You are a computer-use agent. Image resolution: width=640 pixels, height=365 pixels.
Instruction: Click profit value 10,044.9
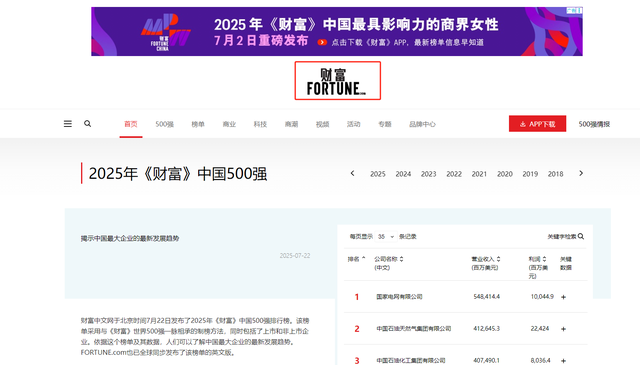(542, 297)
